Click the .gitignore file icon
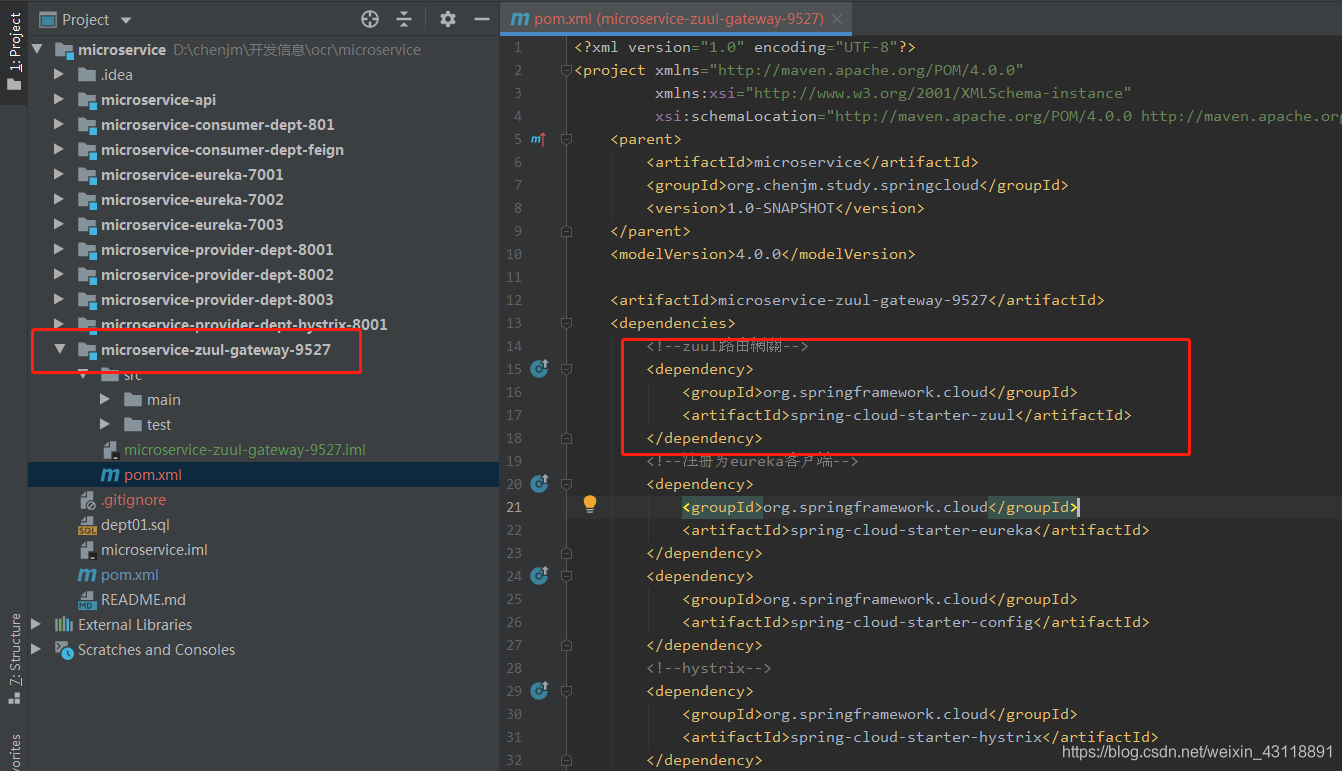Image resolution: width=1342 pixels, height=771 pixels. pyautogui.click(x=87, y=500)
